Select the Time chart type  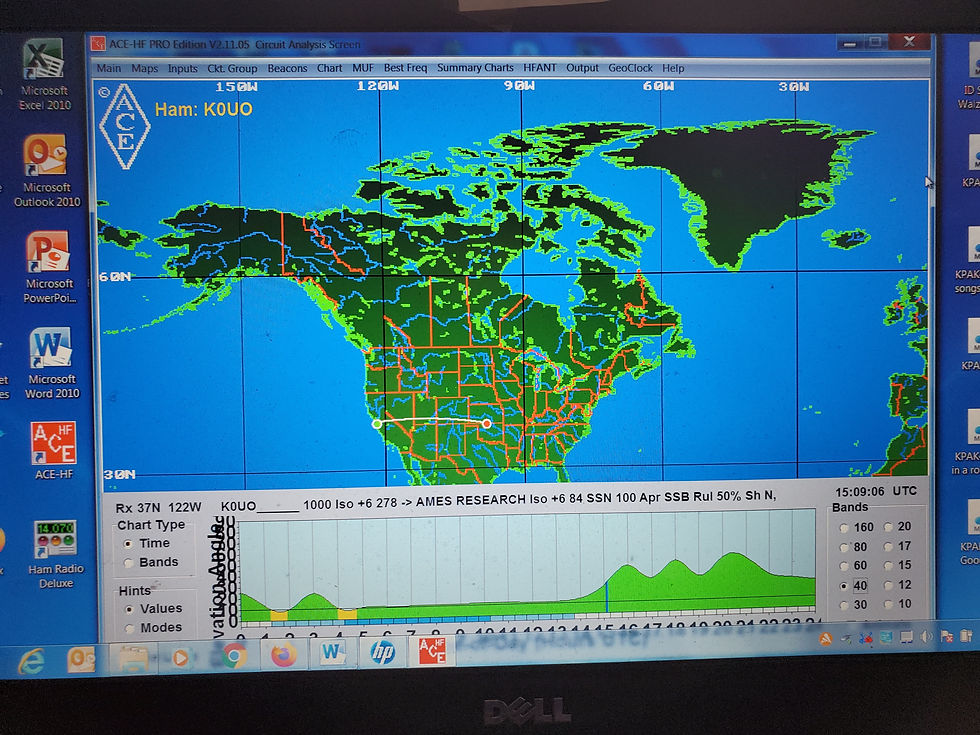130,543
